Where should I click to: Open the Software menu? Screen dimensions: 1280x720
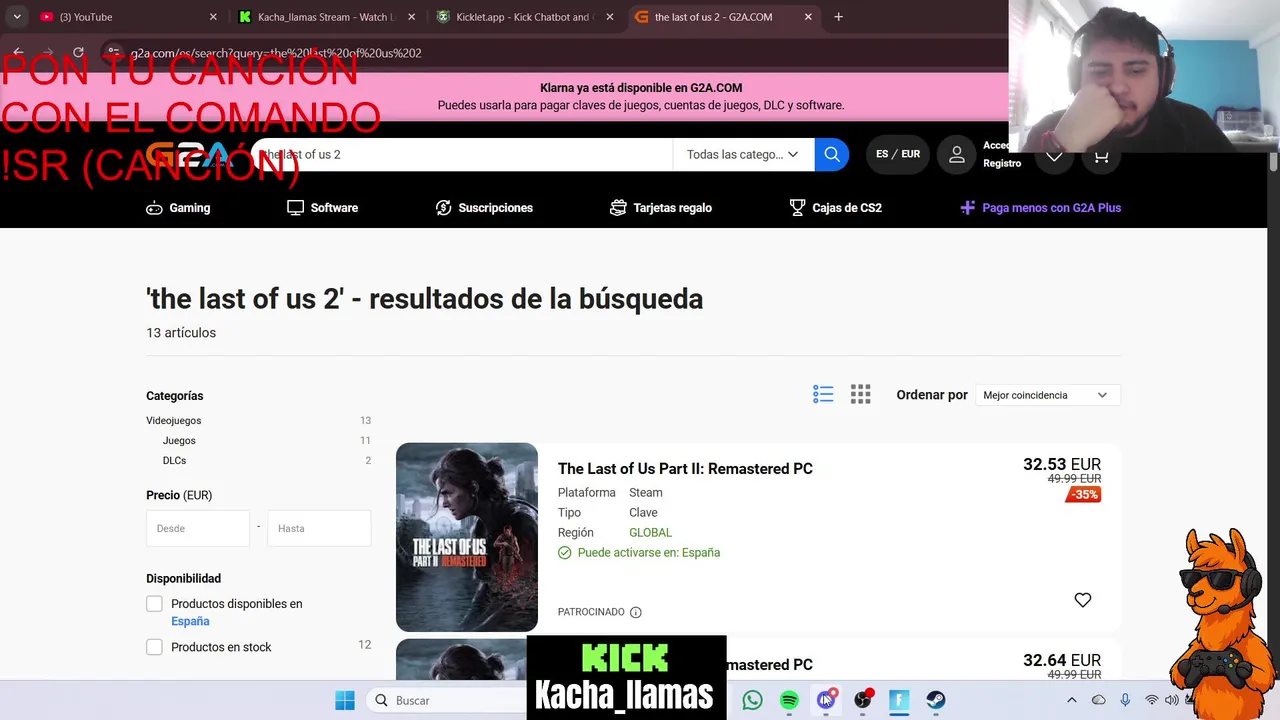tap(322, 208)
